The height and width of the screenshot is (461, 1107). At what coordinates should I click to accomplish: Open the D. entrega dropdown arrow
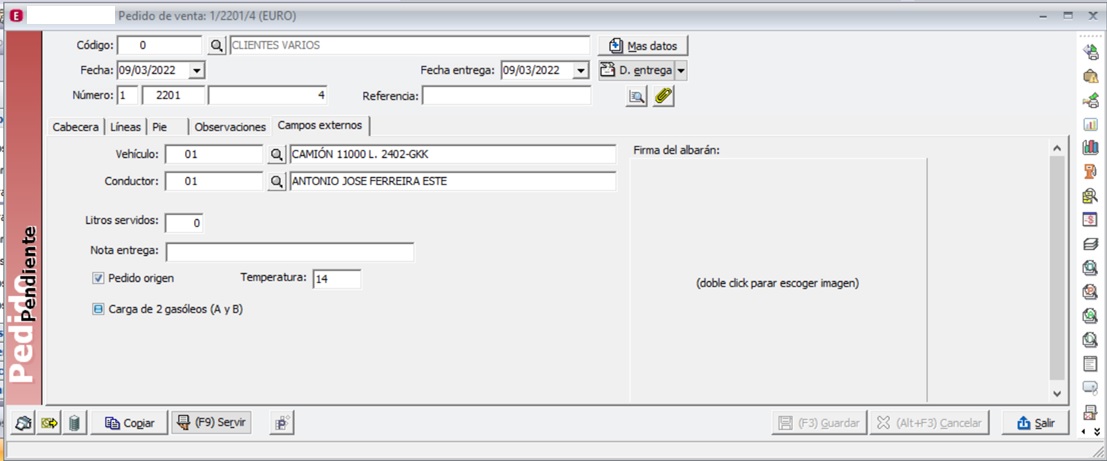[681, 71]
